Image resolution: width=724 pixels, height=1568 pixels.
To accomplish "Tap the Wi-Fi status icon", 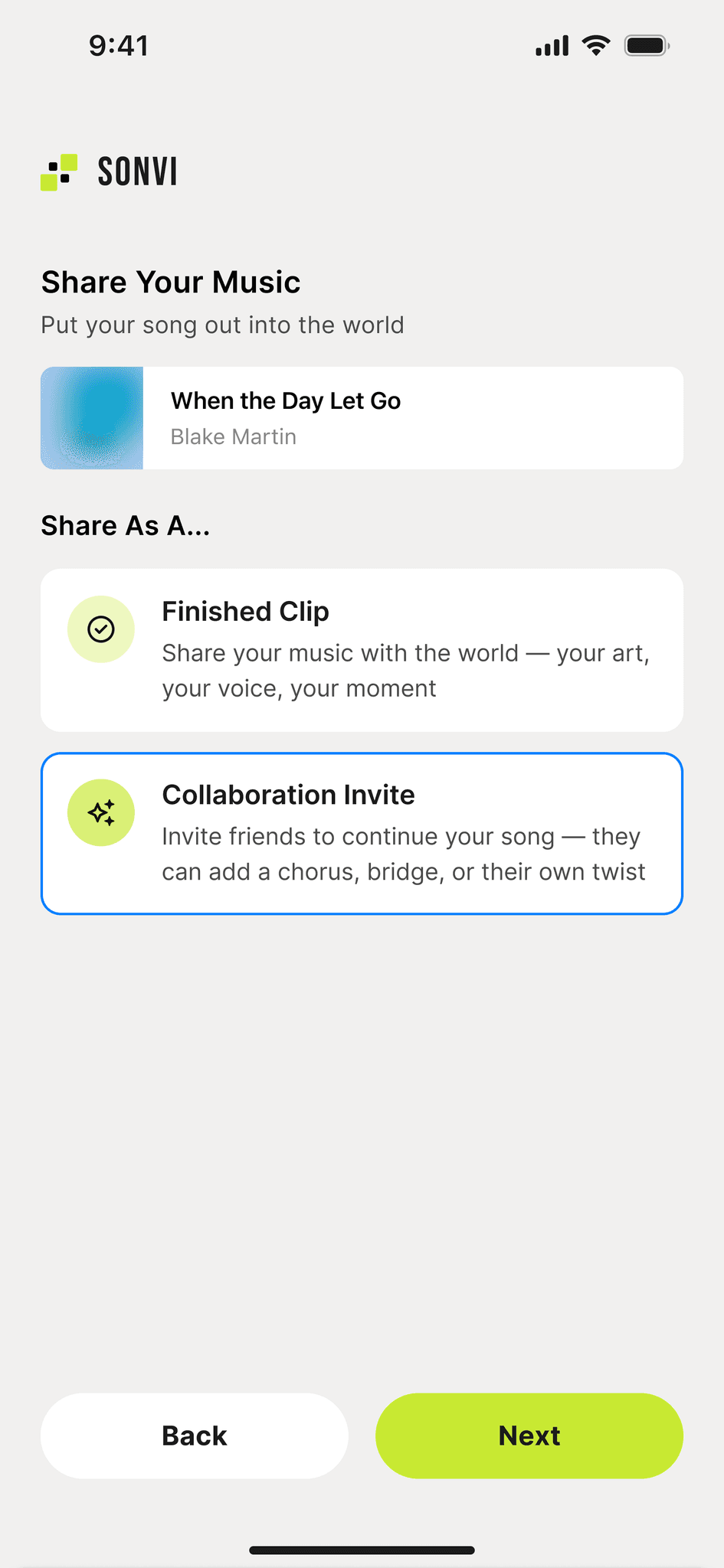I will pyautogui.click(x=596, y=46).
